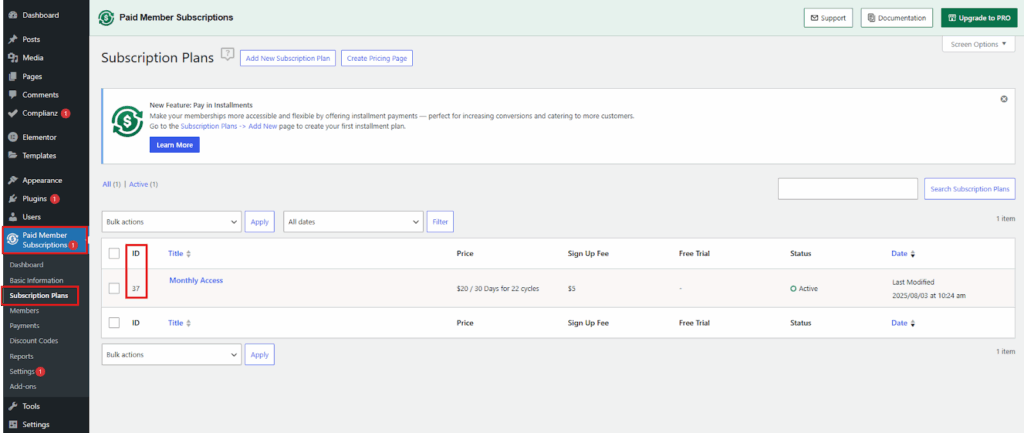Image resolution: width=1024 pixels, height=433 pixels.
Task: Open the top Bulk actions dropdown
Action: click(x=171, y=221)
